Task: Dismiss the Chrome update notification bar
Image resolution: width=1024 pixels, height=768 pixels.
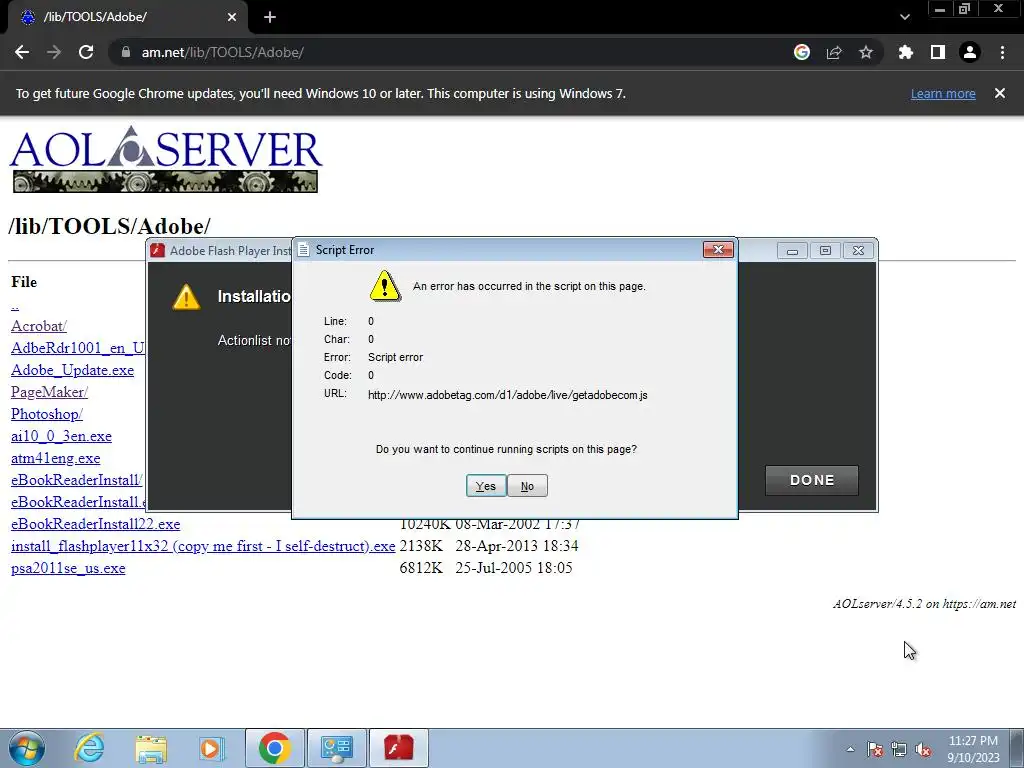Action: click(x=1000, y=93)
